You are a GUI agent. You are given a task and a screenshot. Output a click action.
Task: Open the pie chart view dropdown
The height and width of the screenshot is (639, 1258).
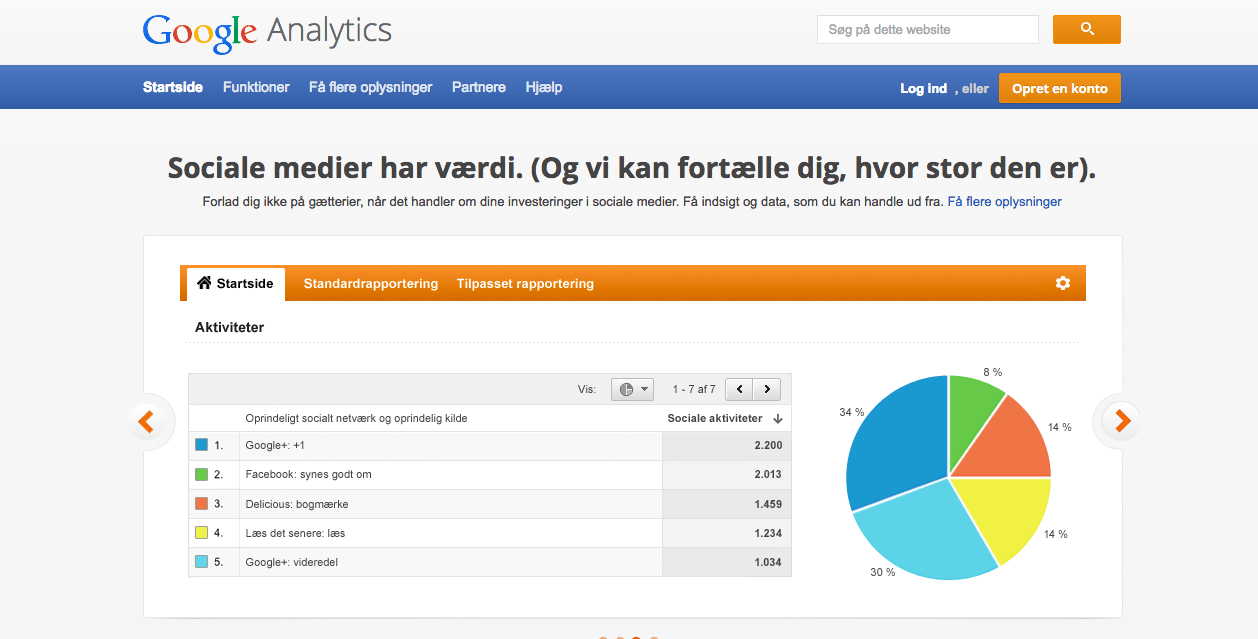(x=632, y=389)
